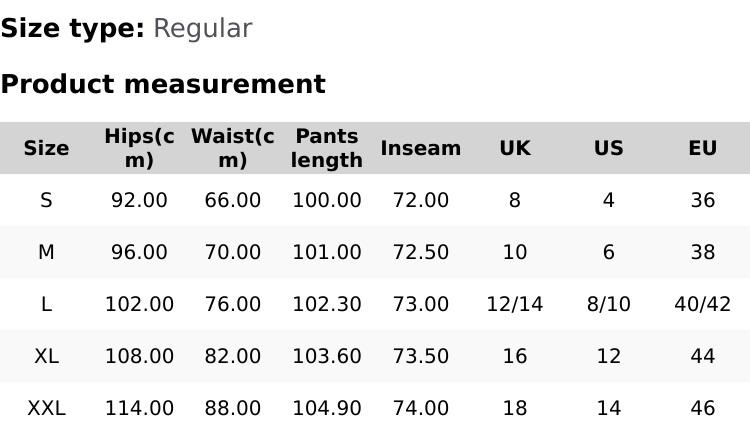Click the 8/10 US size cell
Image resolution: width=750 pixels, height=434 pixels.
[x=608, y=304]
